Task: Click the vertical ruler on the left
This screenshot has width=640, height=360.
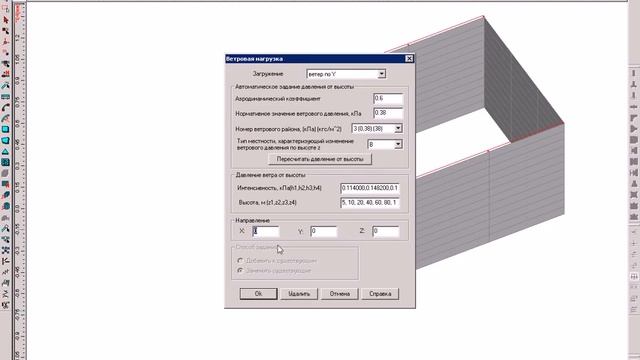Action: pos(19,180)
